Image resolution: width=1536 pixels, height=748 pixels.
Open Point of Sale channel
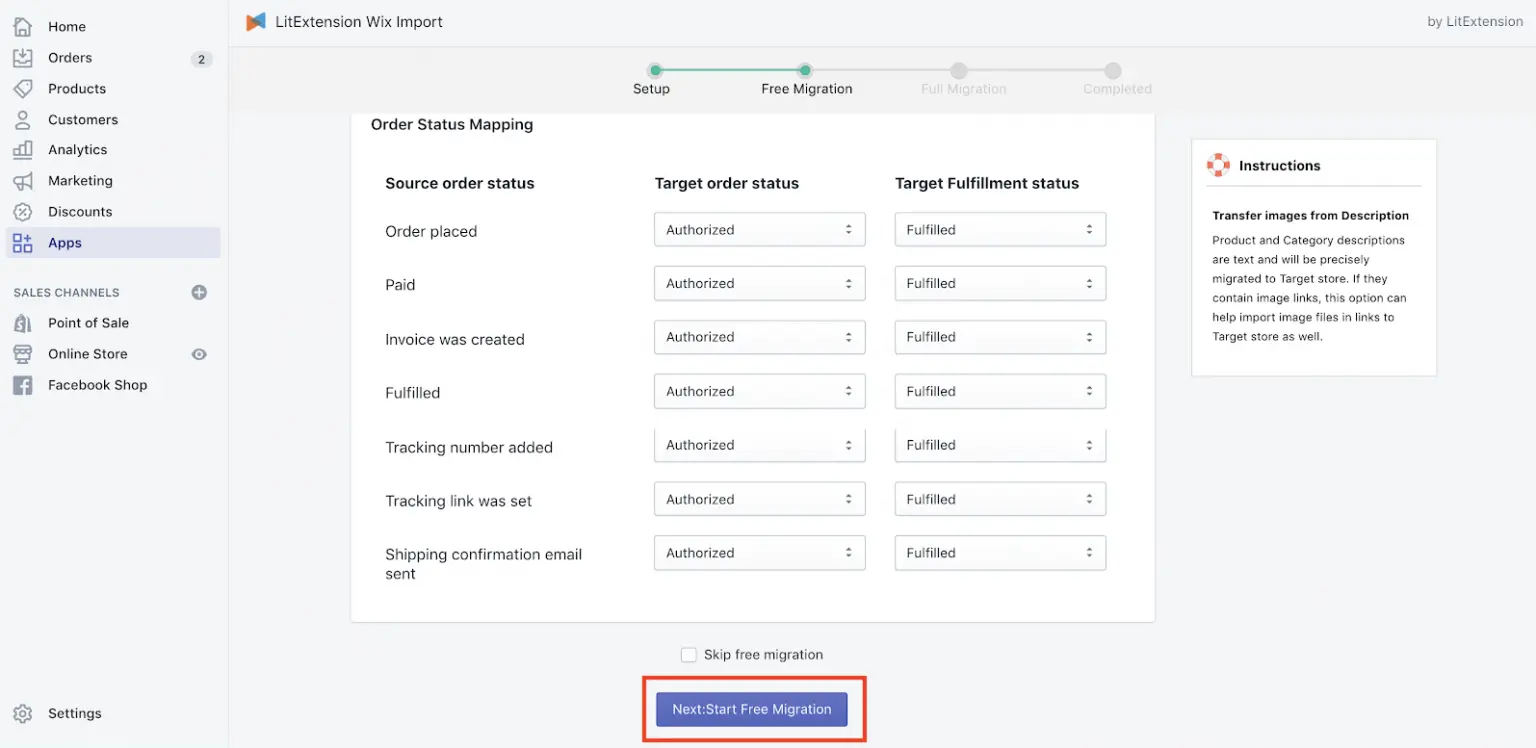[x=88, y=323]
